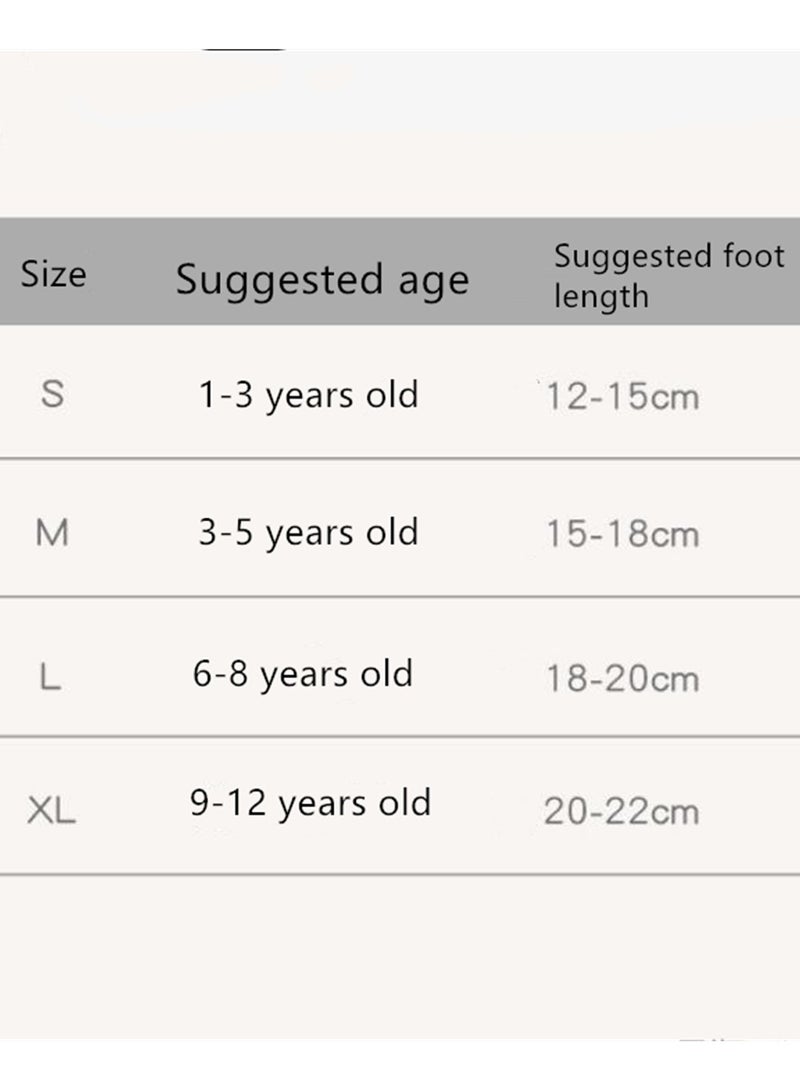800x1091 pixels.
Task: Click the word 'foot' in header
Action: (754, 256)
